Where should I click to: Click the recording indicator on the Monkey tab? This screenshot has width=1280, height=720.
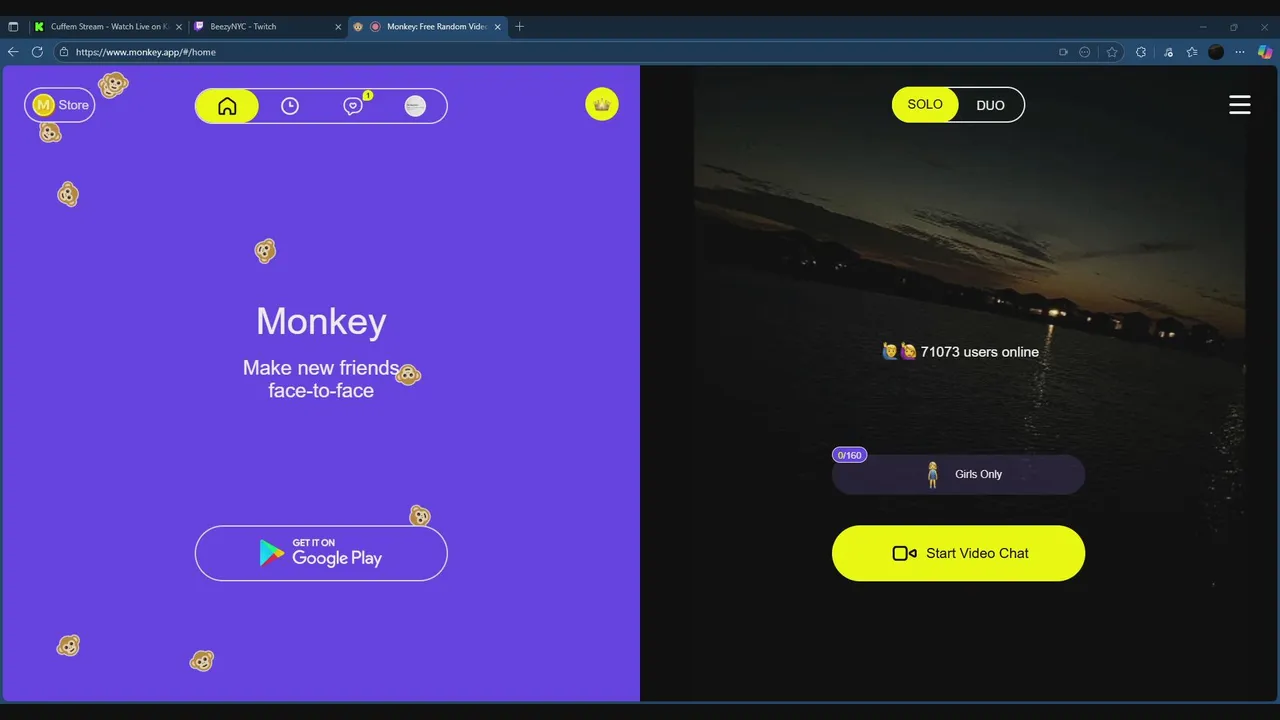tap(376, 27)
